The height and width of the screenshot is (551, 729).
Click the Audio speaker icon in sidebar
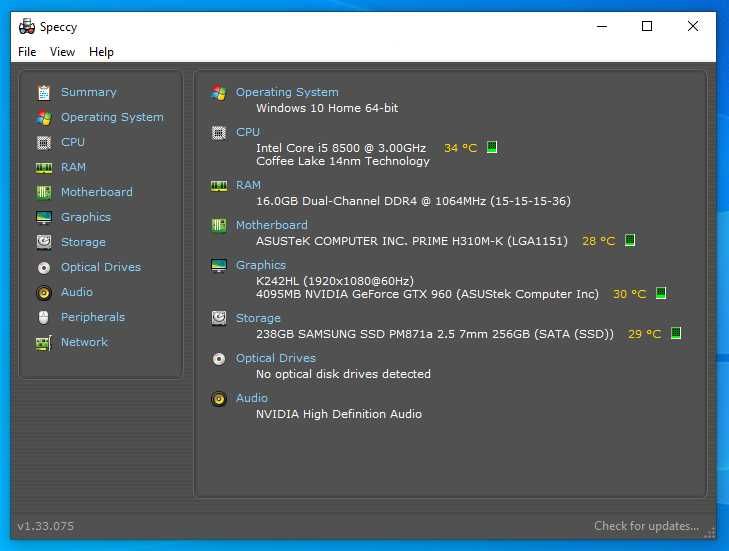[x=44, y=292]
